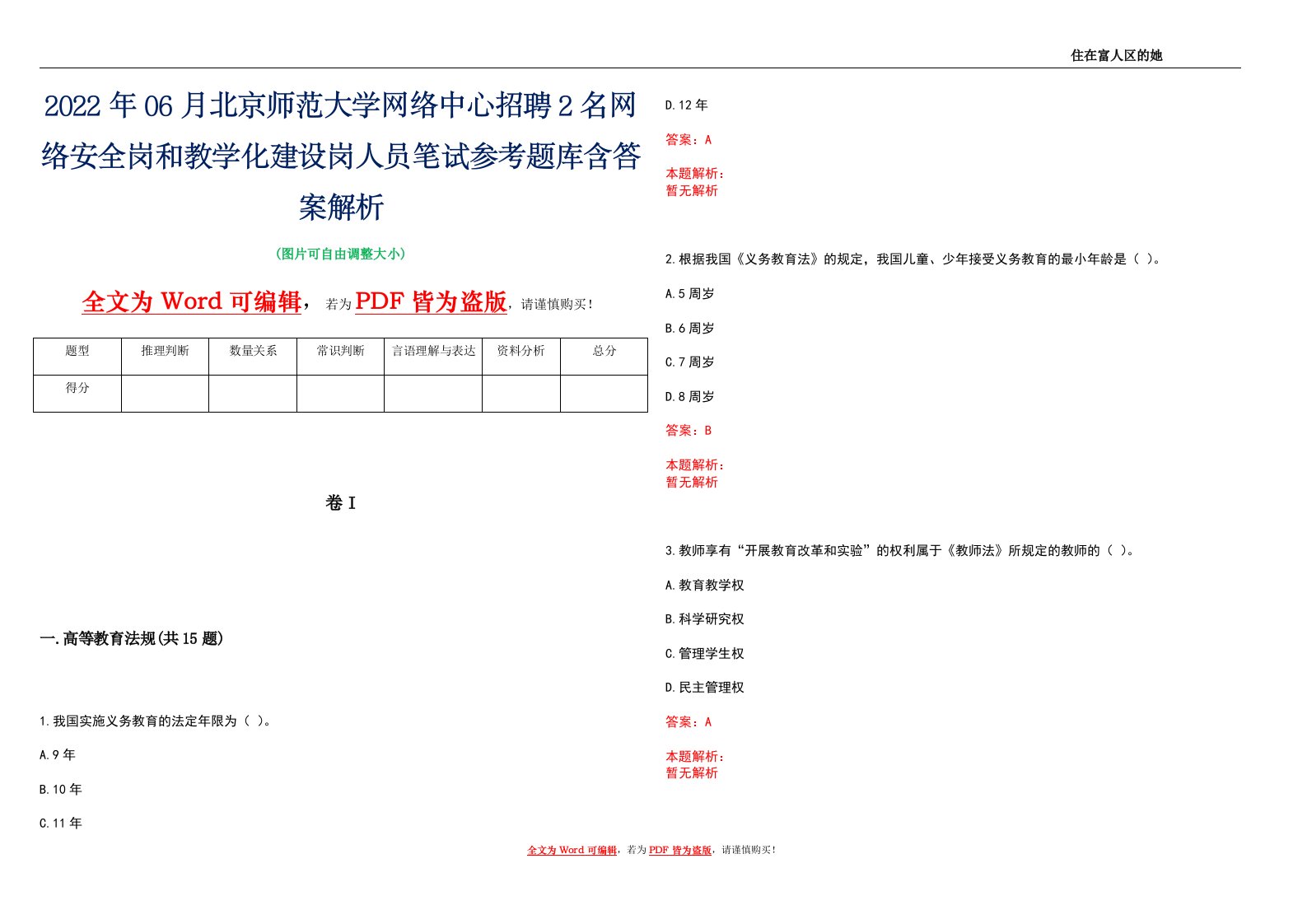Click red text 全文为Word可编辑

pos(192,301)
